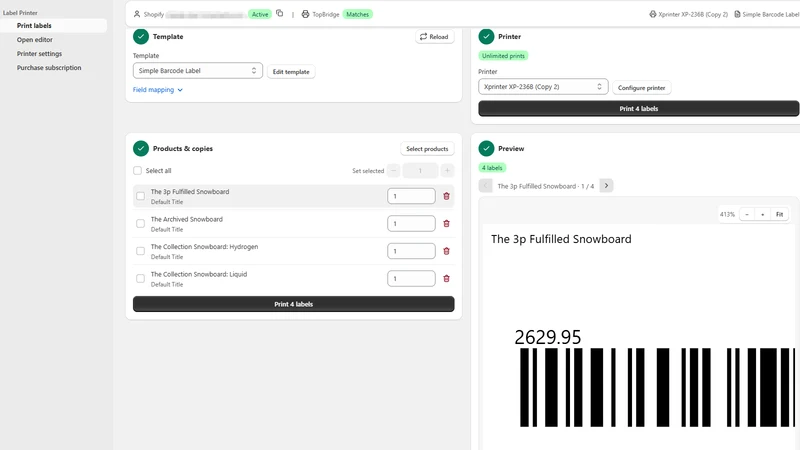Image resolution: width=800 pixels, height=450 pixels.
Task: Click Print 4 labels below product list
Action: 293,304
